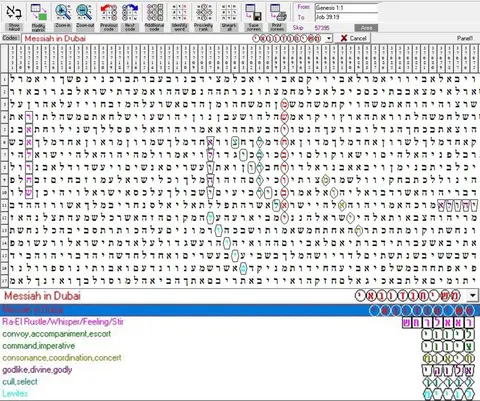The width and height of the screenshot is (480, 401).
Task: Open dropdown beside large Messiah in Dubai heading
Action: pos(473,296)
